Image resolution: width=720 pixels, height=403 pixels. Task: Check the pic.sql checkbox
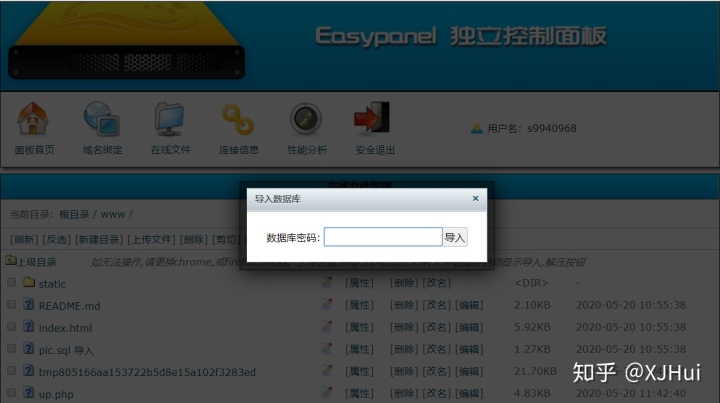tap(11, 348)
